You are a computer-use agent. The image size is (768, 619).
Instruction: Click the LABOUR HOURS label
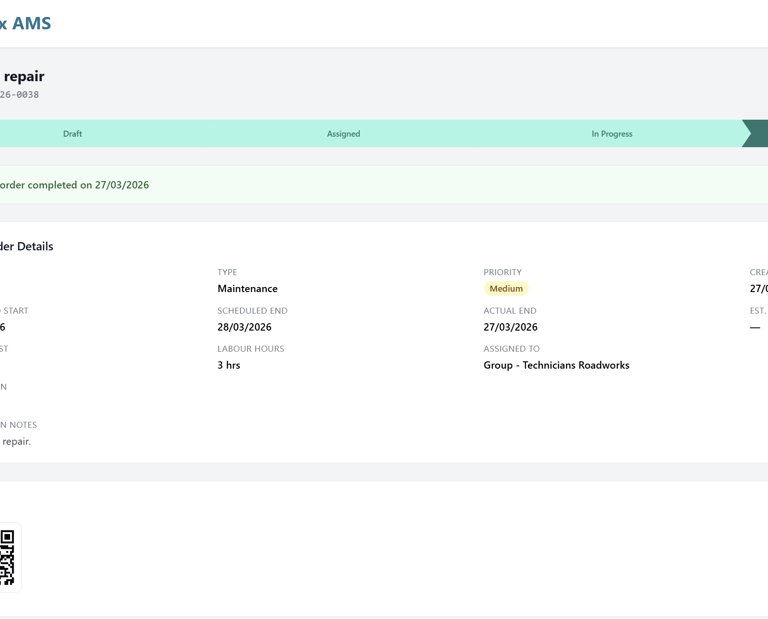[251, 349]
